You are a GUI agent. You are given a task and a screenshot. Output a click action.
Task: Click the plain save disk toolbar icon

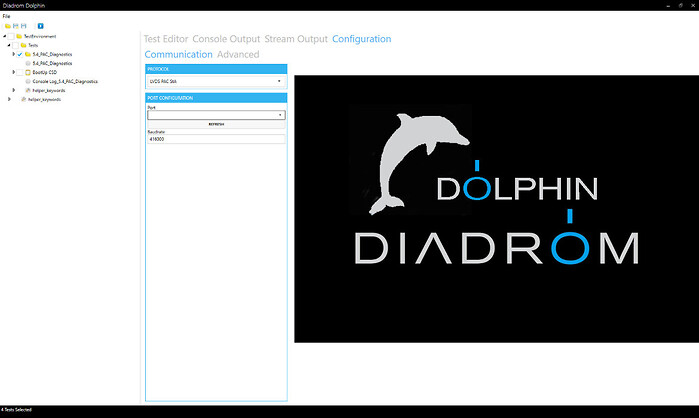coord(24,26)
